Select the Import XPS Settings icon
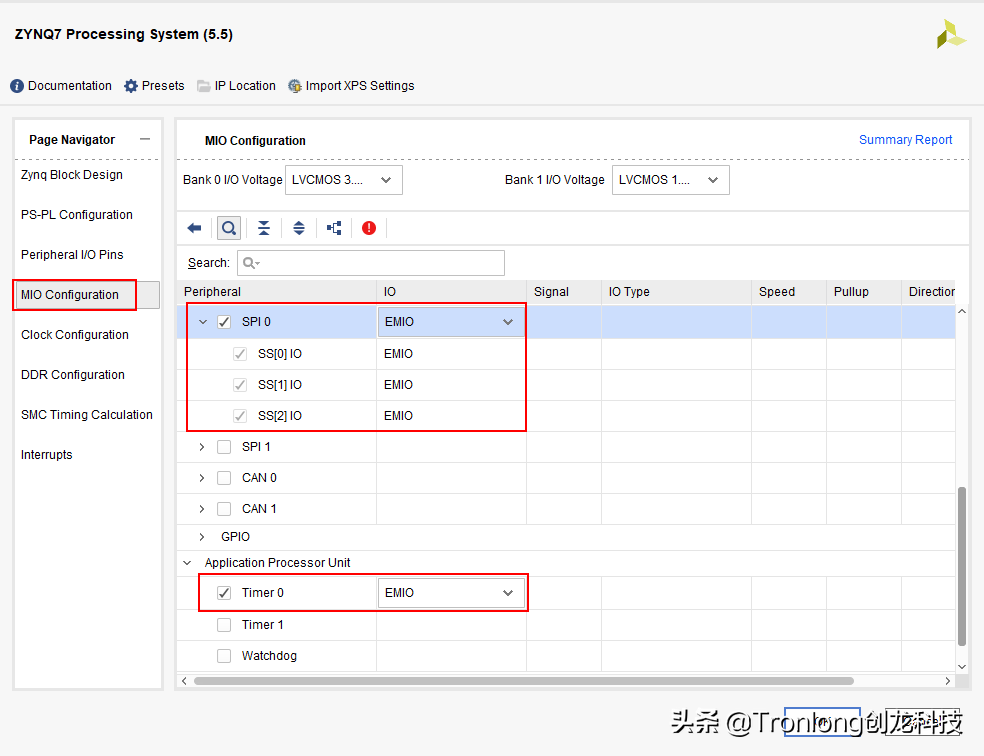The height and width of the screenshot is (756, 984). (294, 86)
